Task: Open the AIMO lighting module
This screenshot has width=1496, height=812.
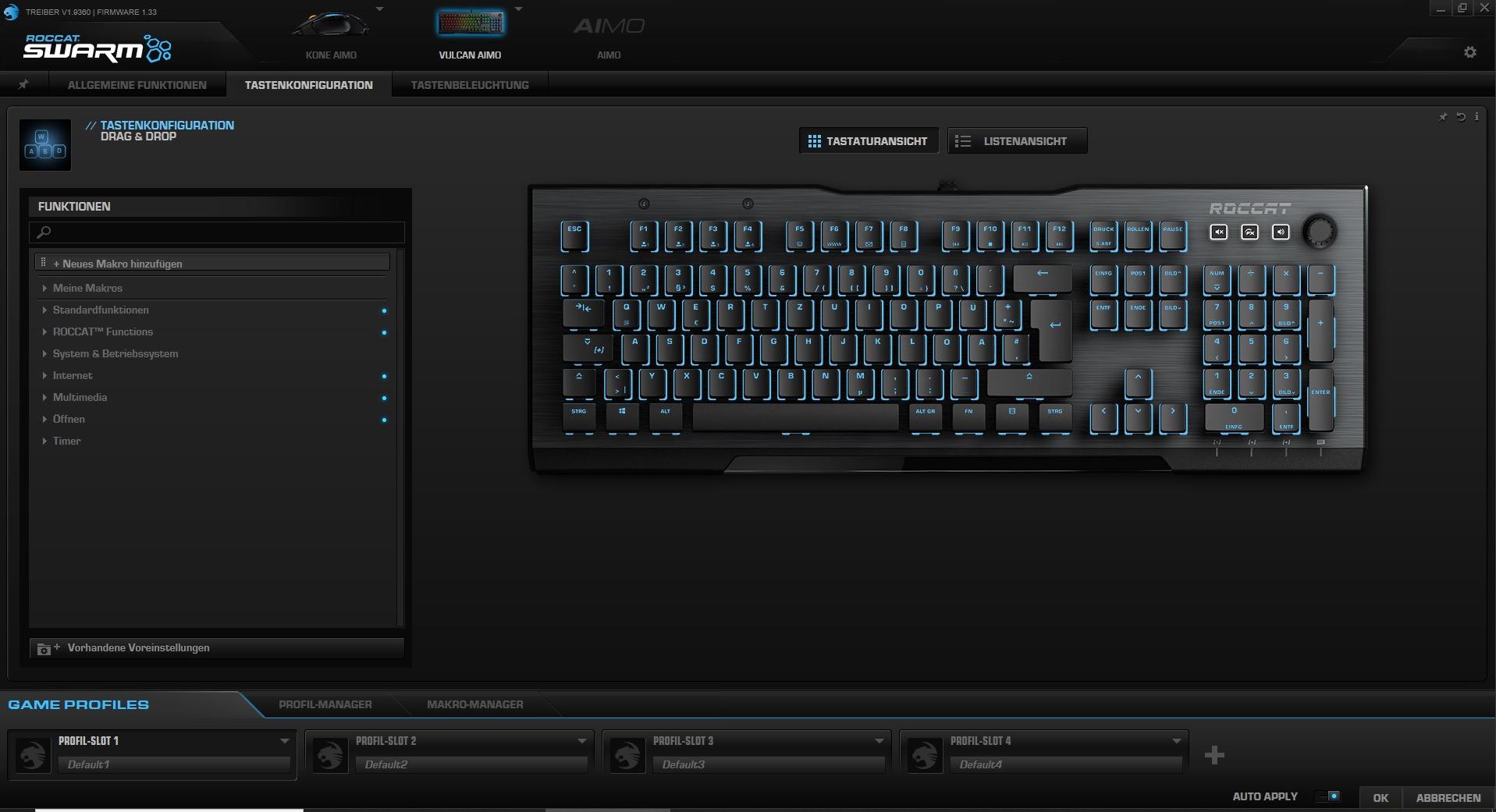Action: coord(609,35)
